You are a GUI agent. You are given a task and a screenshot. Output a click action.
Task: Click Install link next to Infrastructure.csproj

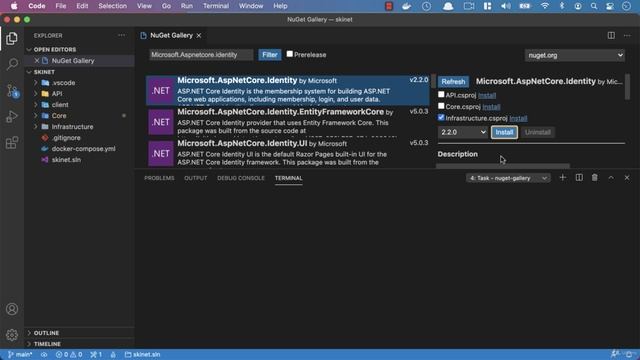(x=518, y=118)
